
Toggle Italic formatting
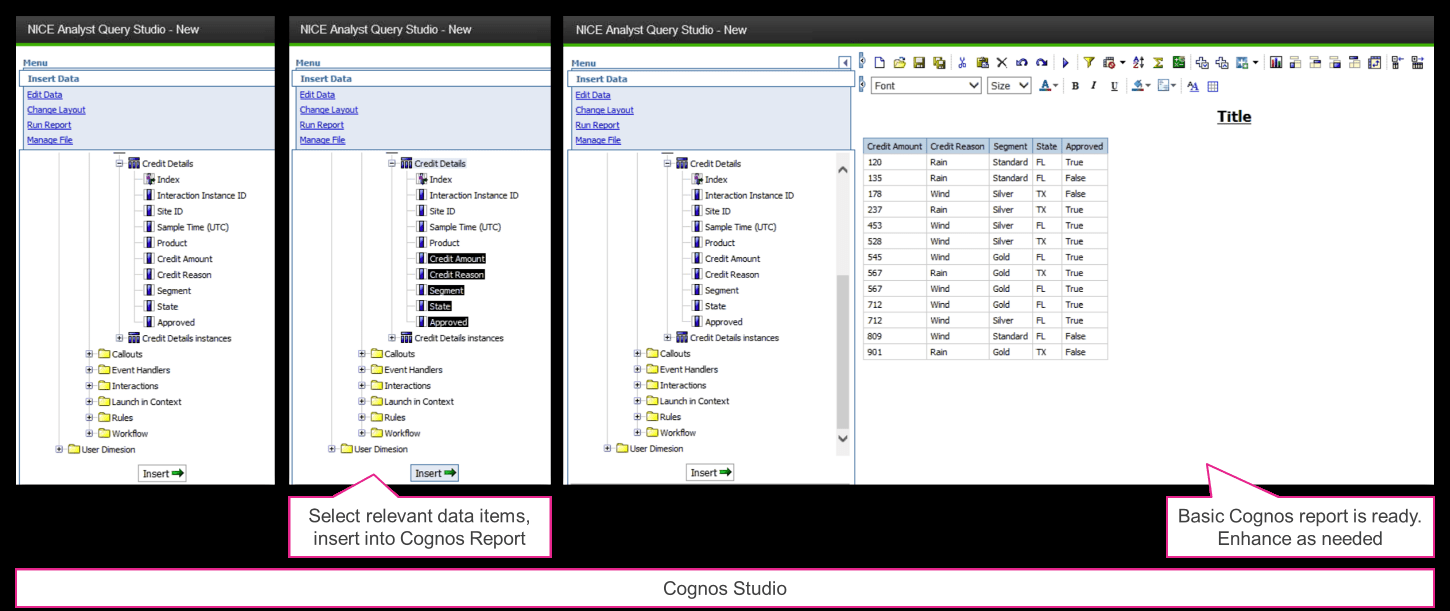1093,86
